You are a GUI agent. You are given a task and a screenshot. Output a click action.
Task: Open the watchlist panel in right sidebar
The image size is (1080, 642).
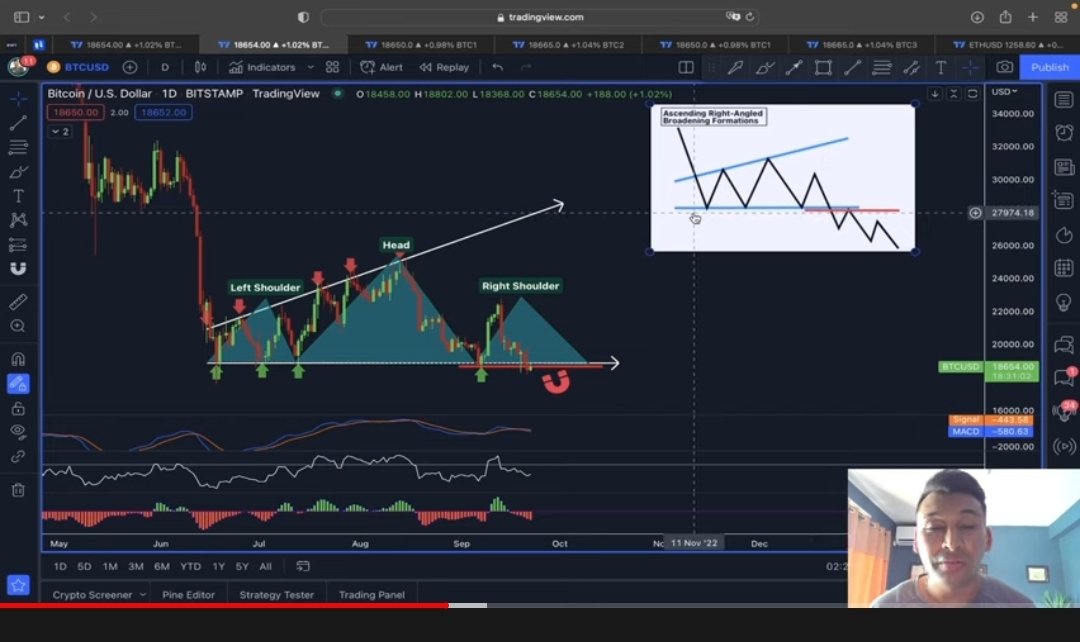pyautogui.click(x=1064, y=100)
